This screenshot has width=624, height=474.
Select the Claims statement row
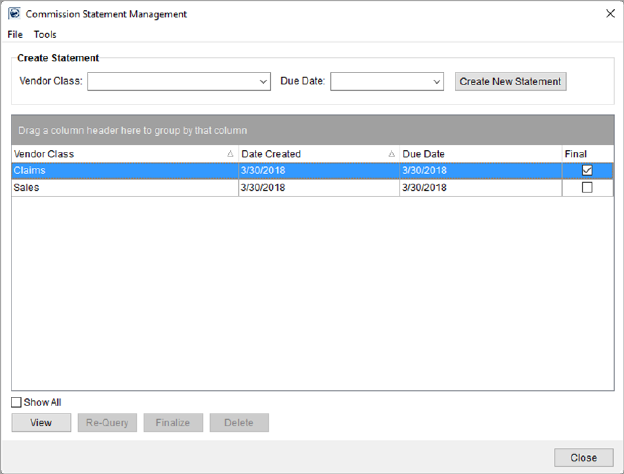(x=120, y=171)
